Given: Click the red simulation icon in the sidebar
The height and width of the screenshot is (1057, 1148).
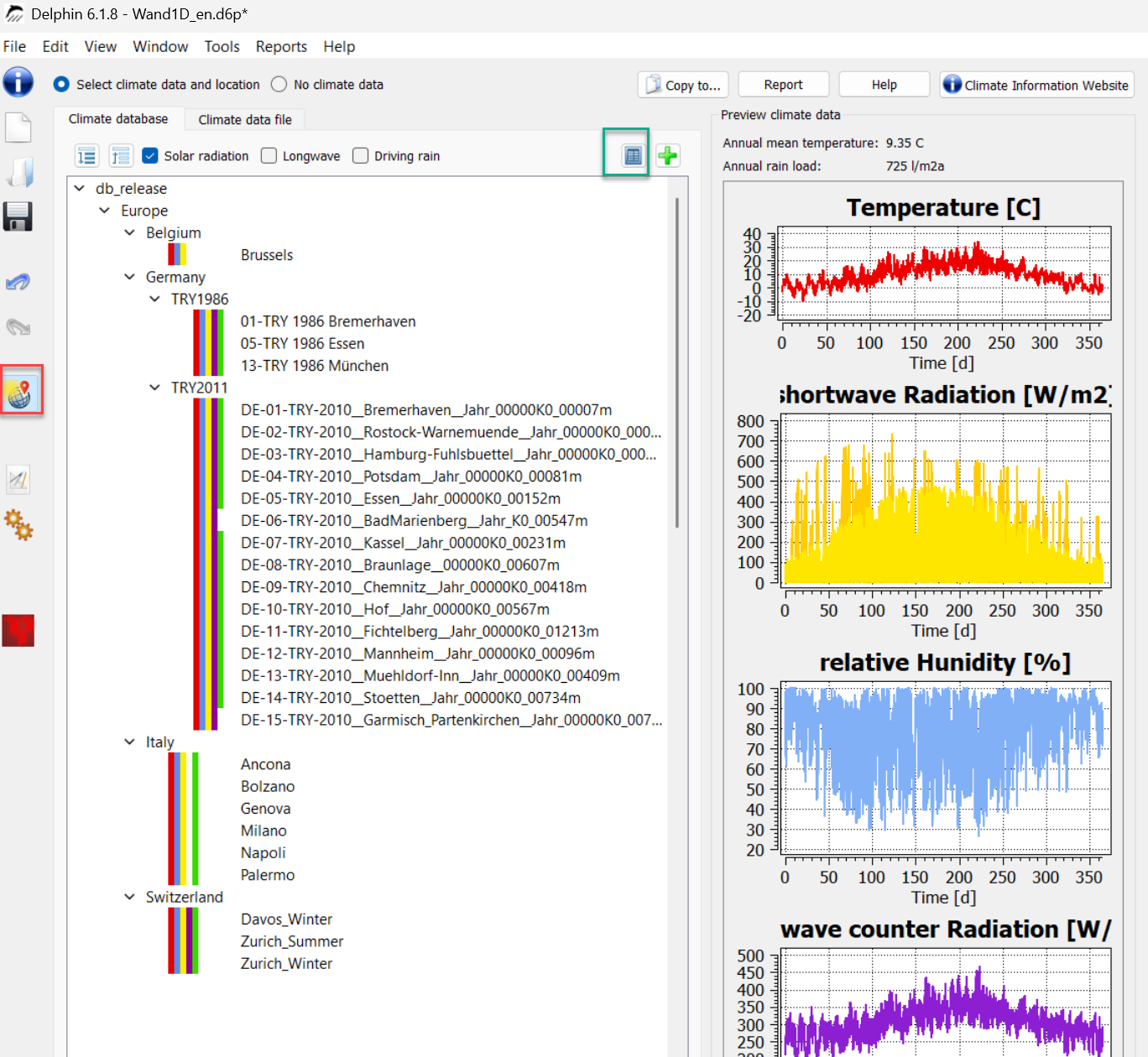Looking at the screenshot, I should pos(18,631).
